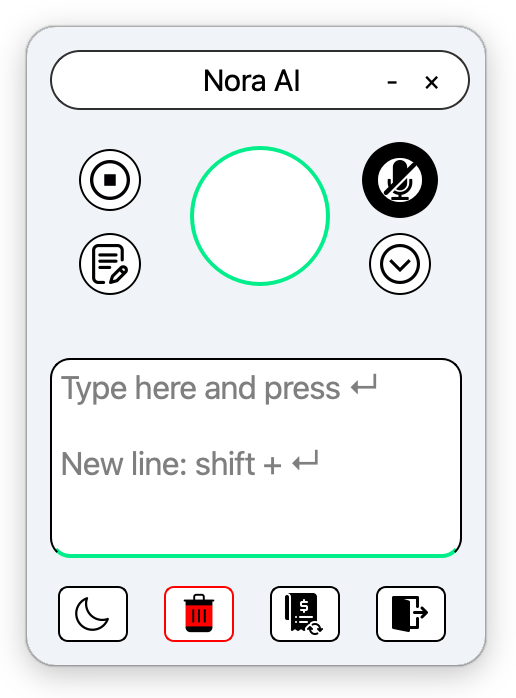Log out via the door exit icon
Screen dimensions: 516x698
click(x=410, y=614)
